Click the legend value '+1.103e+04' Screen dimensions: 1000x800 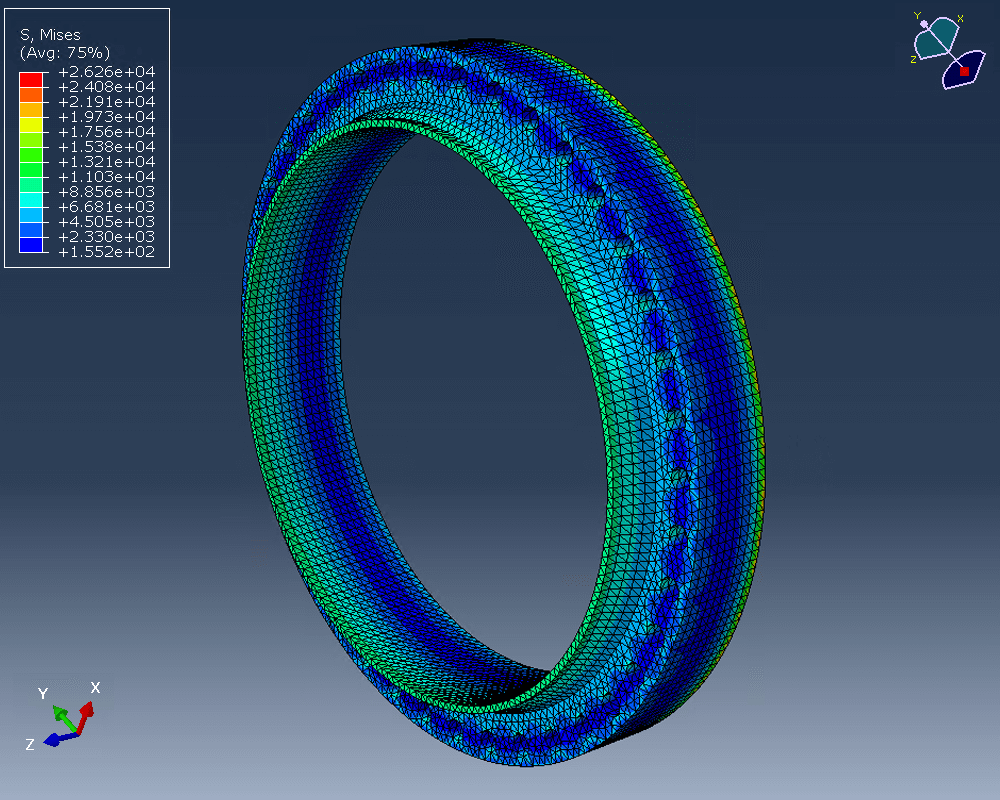[107, 177]
